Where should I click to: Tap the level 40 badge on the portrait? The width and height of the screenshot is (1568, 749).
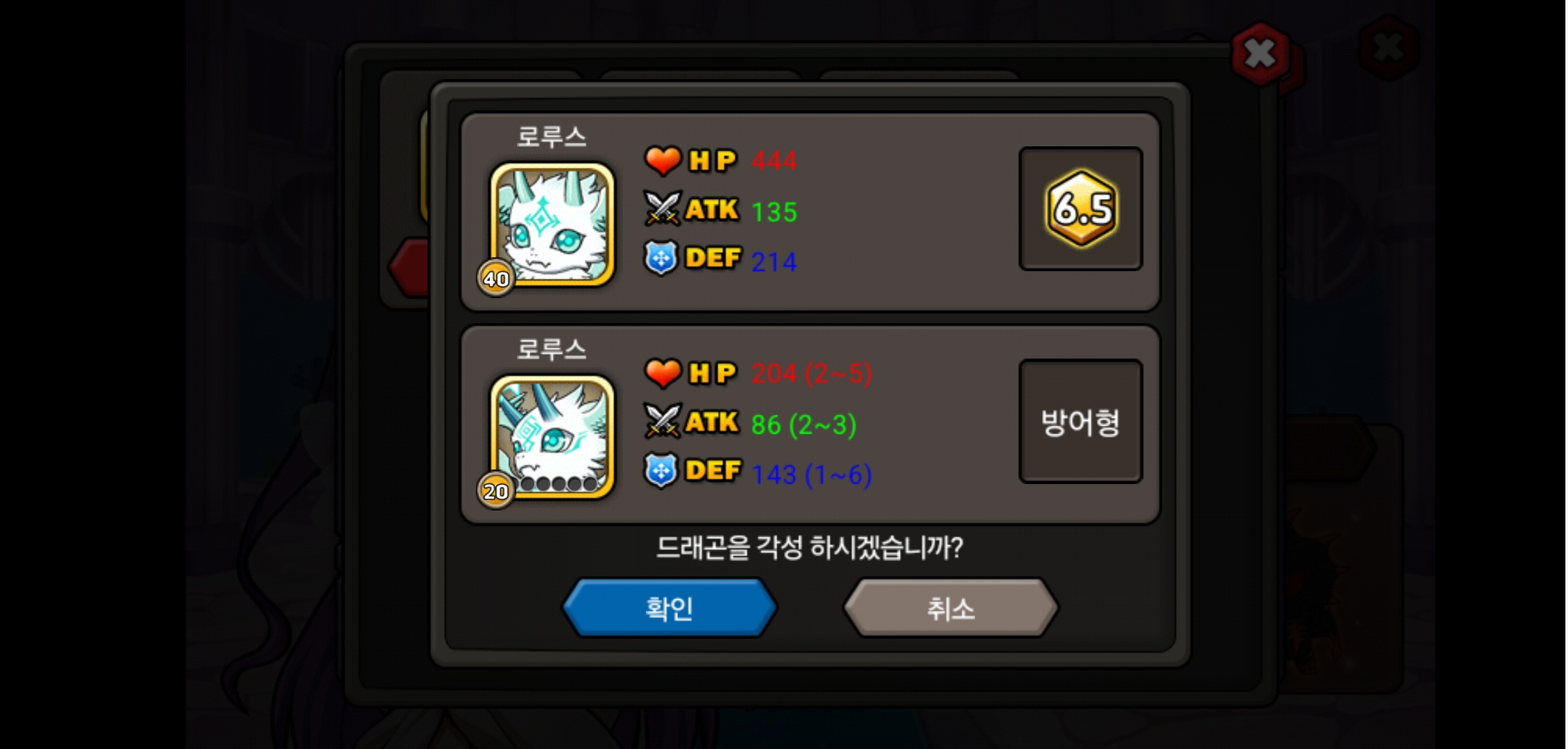[496, 278]
